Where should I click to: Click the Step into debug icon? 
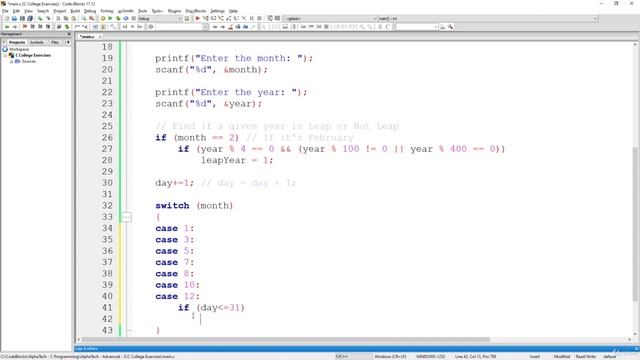[x=221, y=18]
